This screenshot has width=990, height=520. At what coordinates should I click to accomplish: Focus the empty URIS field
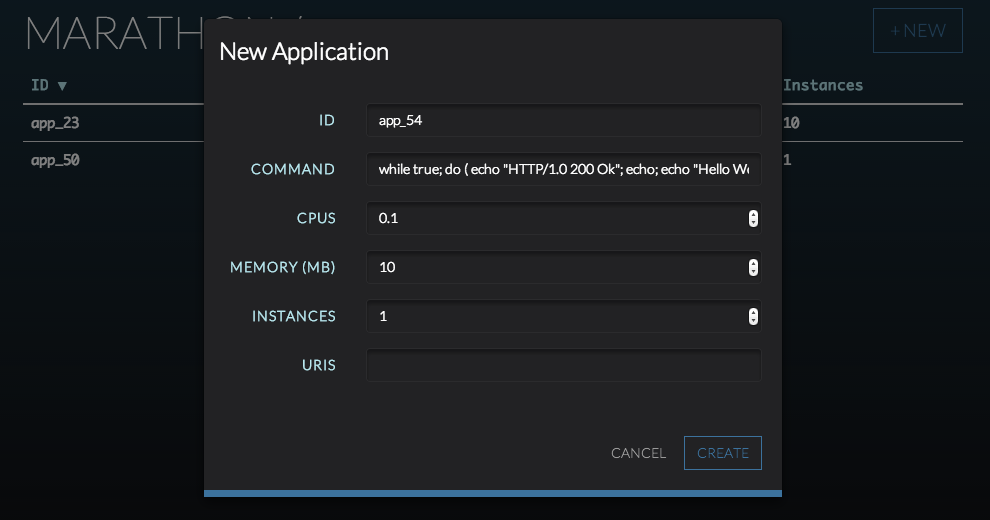point(563,365)
